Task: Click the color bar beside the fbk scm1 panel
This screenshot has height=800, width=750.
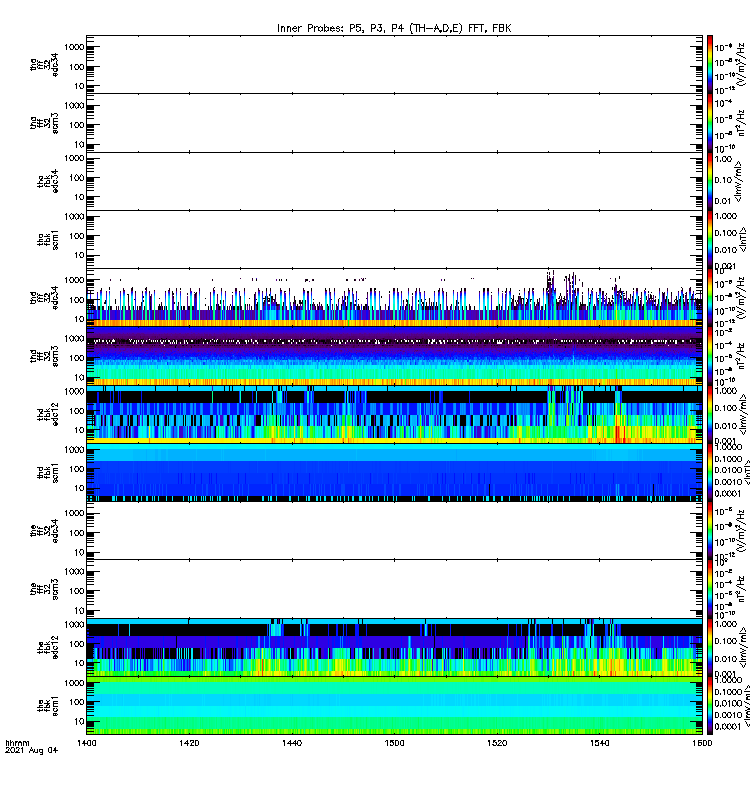Action: 710,706
